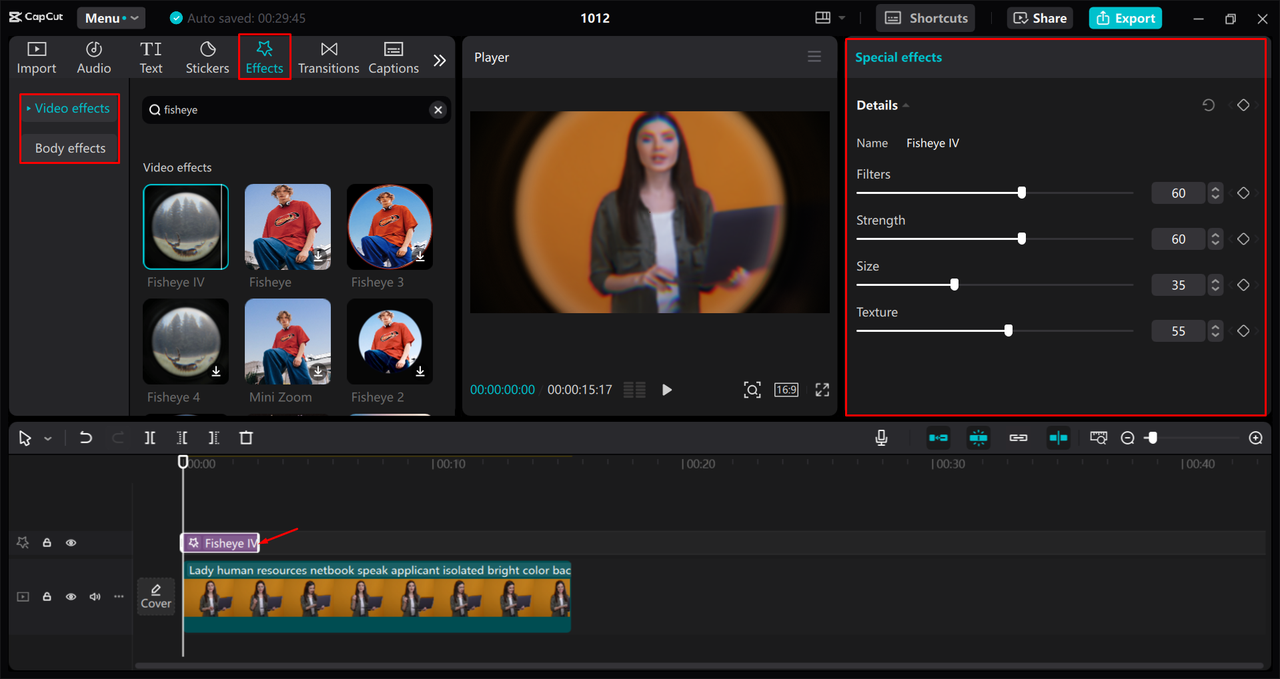Screen dimensions: 1280x679
Task: Open the selection tool dropdown arrow
Action: (x=47, y=439)
